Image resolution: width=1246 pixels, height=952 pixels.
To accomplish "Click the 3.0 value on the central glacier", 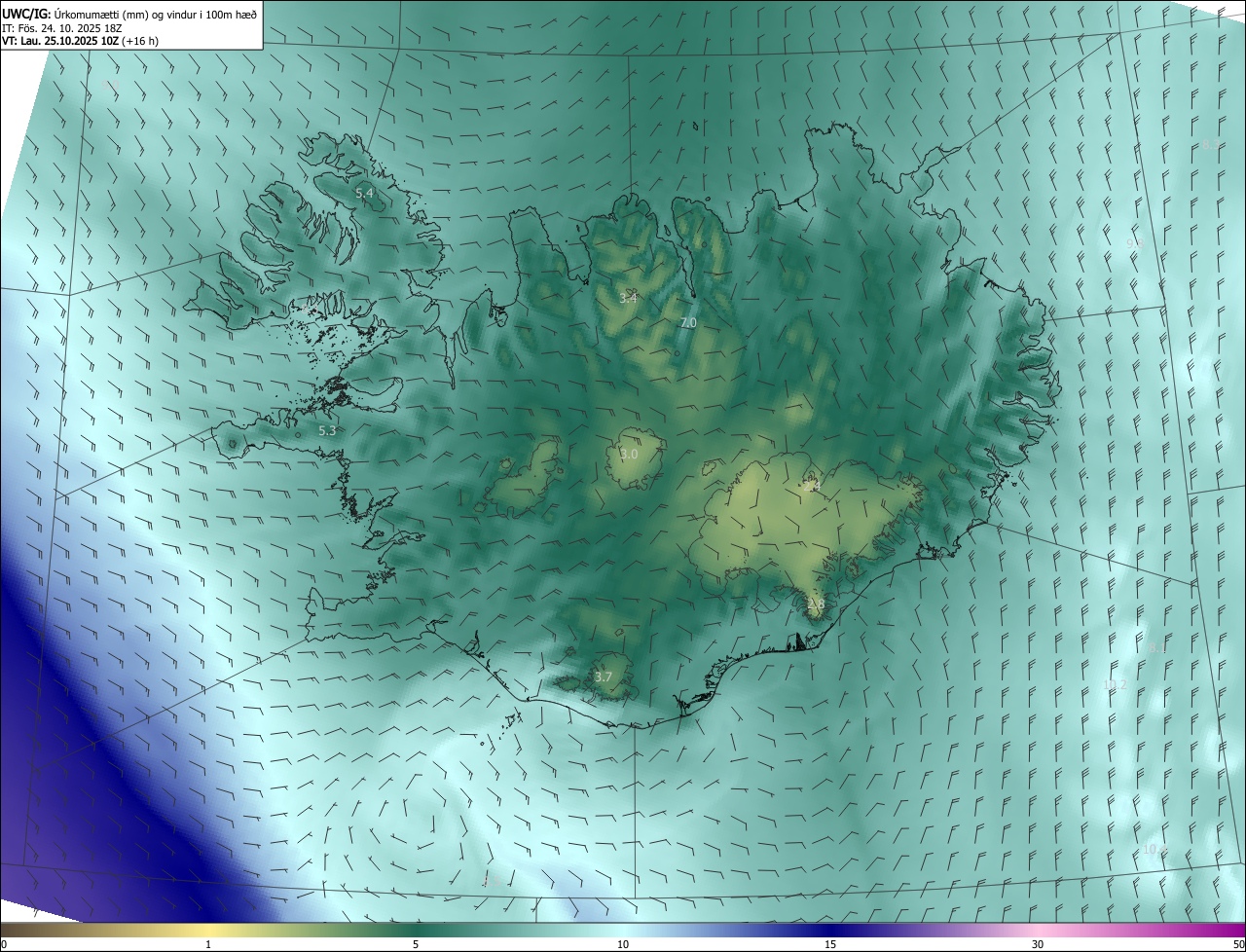I will (629, 455).
